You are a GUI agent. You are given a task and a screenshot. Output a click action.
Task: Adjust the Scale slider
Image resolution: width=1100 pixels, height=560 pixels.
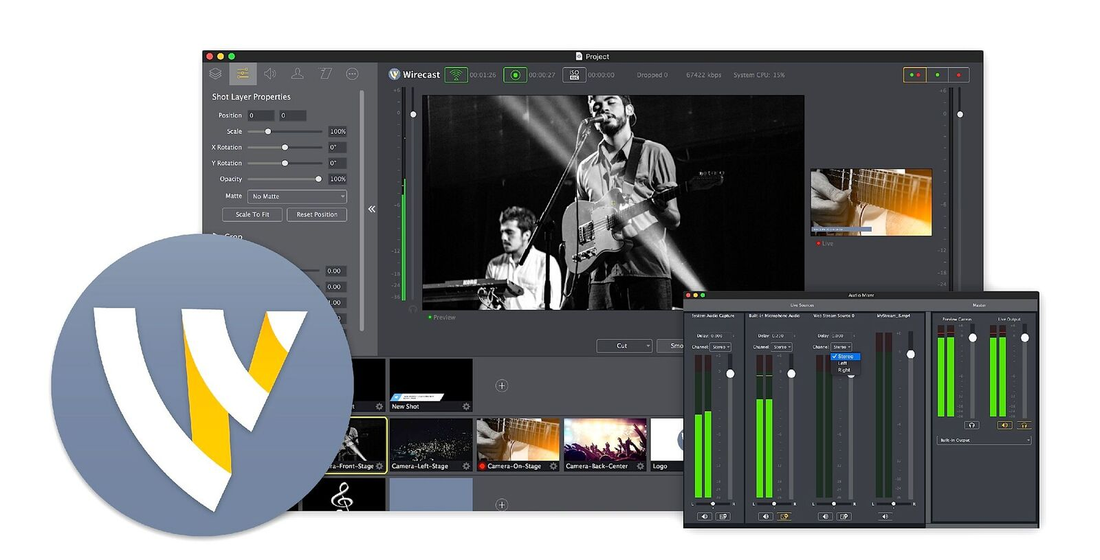[284, 131]
